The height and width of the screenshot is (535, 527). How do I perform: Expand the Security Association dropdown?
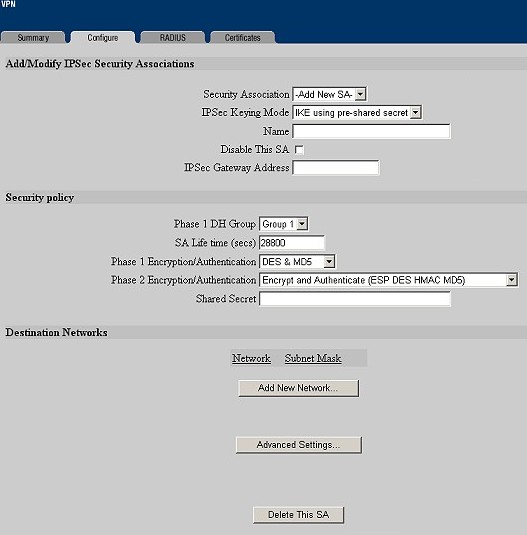[330, 94]
